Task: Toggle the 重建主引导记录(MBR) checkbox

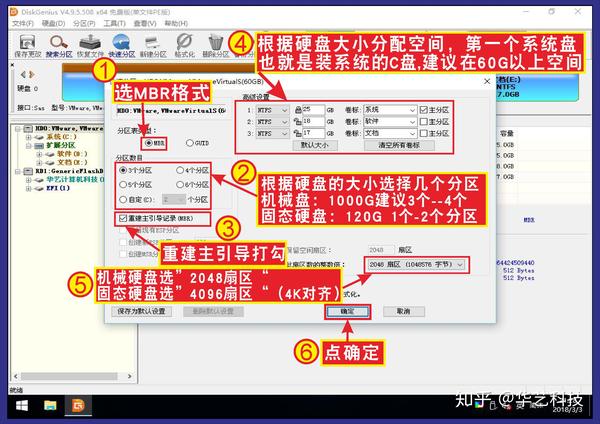Action: pyautogui.click(x=122, y=218)
